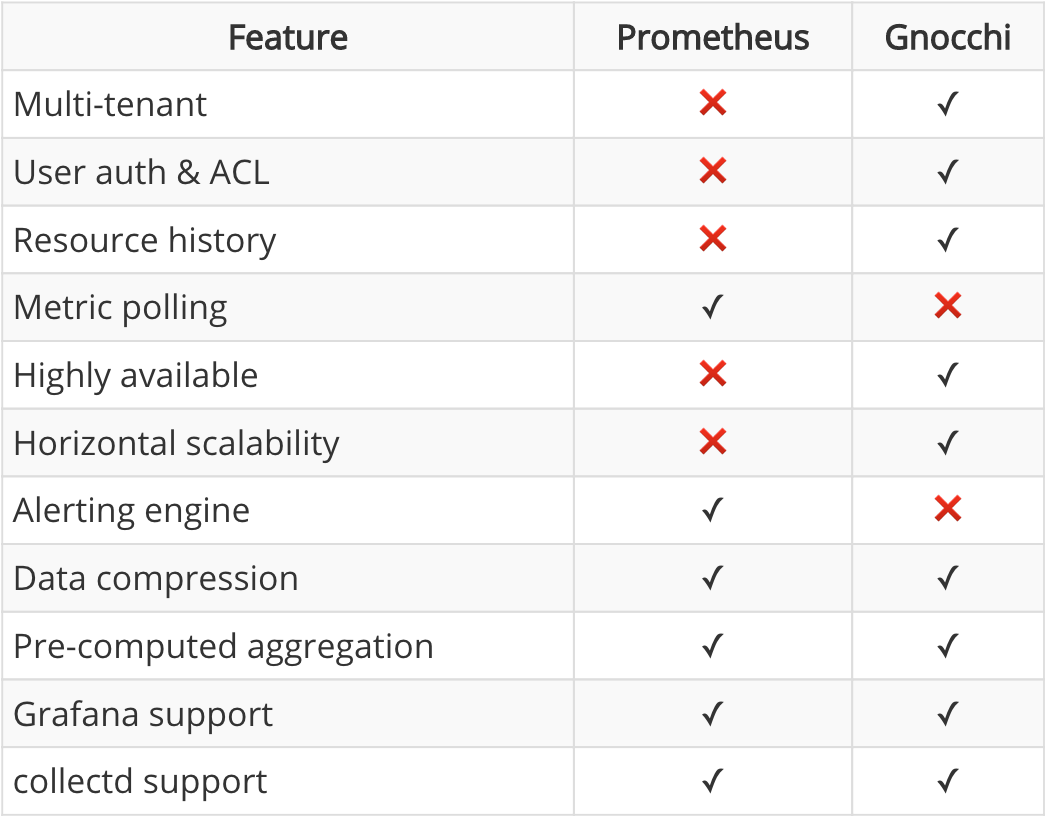Screen dimensions: 1047x818
Task: Click Gnocchi checkmark for Horizontal scalability
Action: (948, 442)
